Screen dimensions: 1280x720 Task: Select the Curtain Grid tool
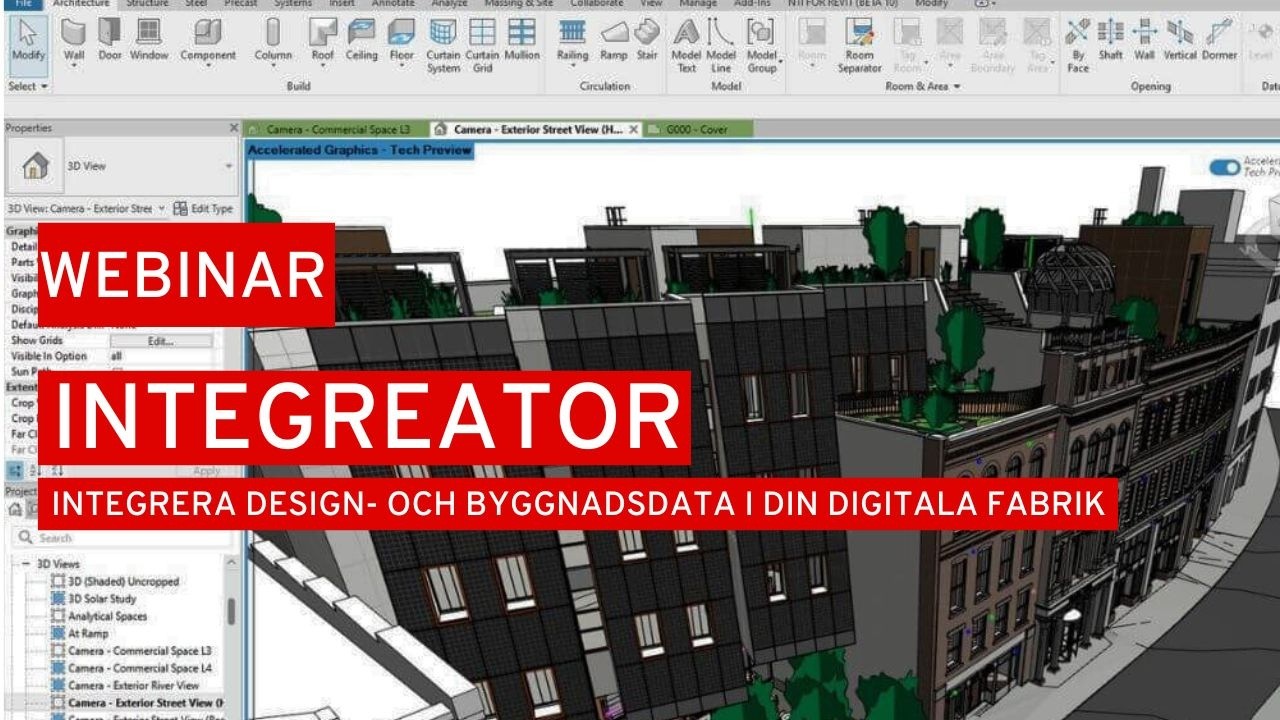482,47
